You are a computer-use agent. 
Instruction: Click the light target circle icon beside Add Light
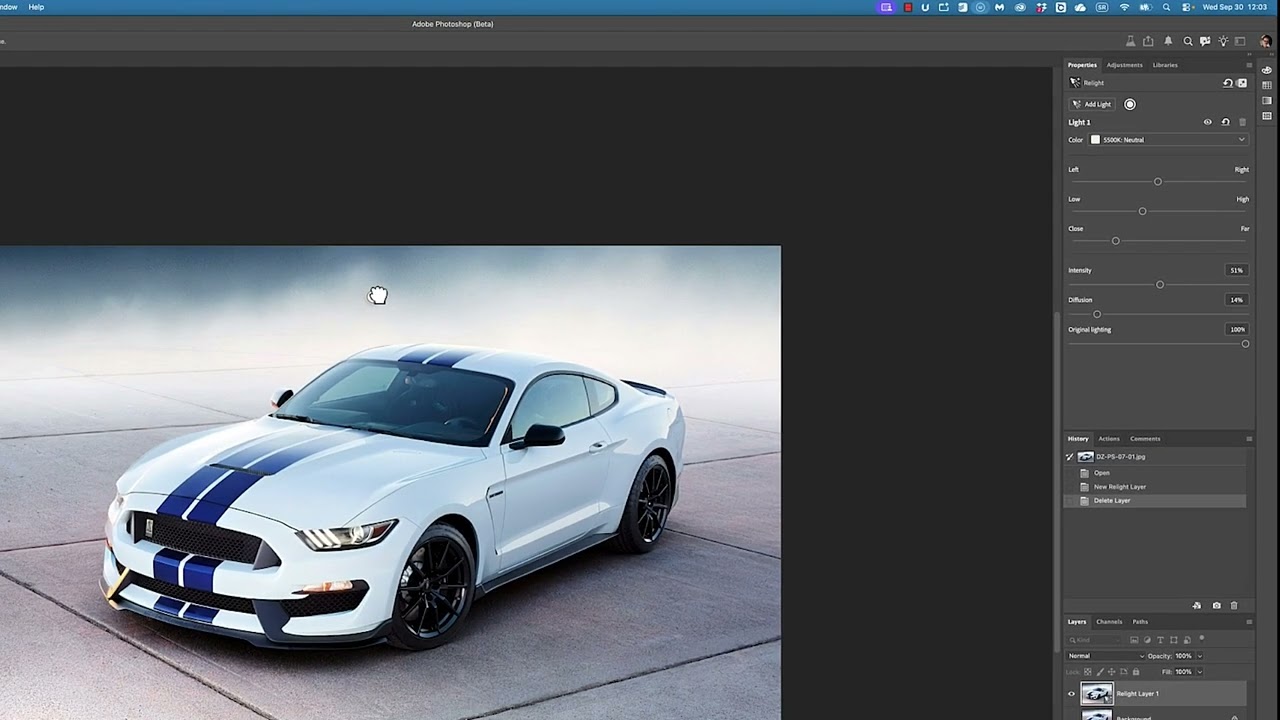tap(1130, 104)
